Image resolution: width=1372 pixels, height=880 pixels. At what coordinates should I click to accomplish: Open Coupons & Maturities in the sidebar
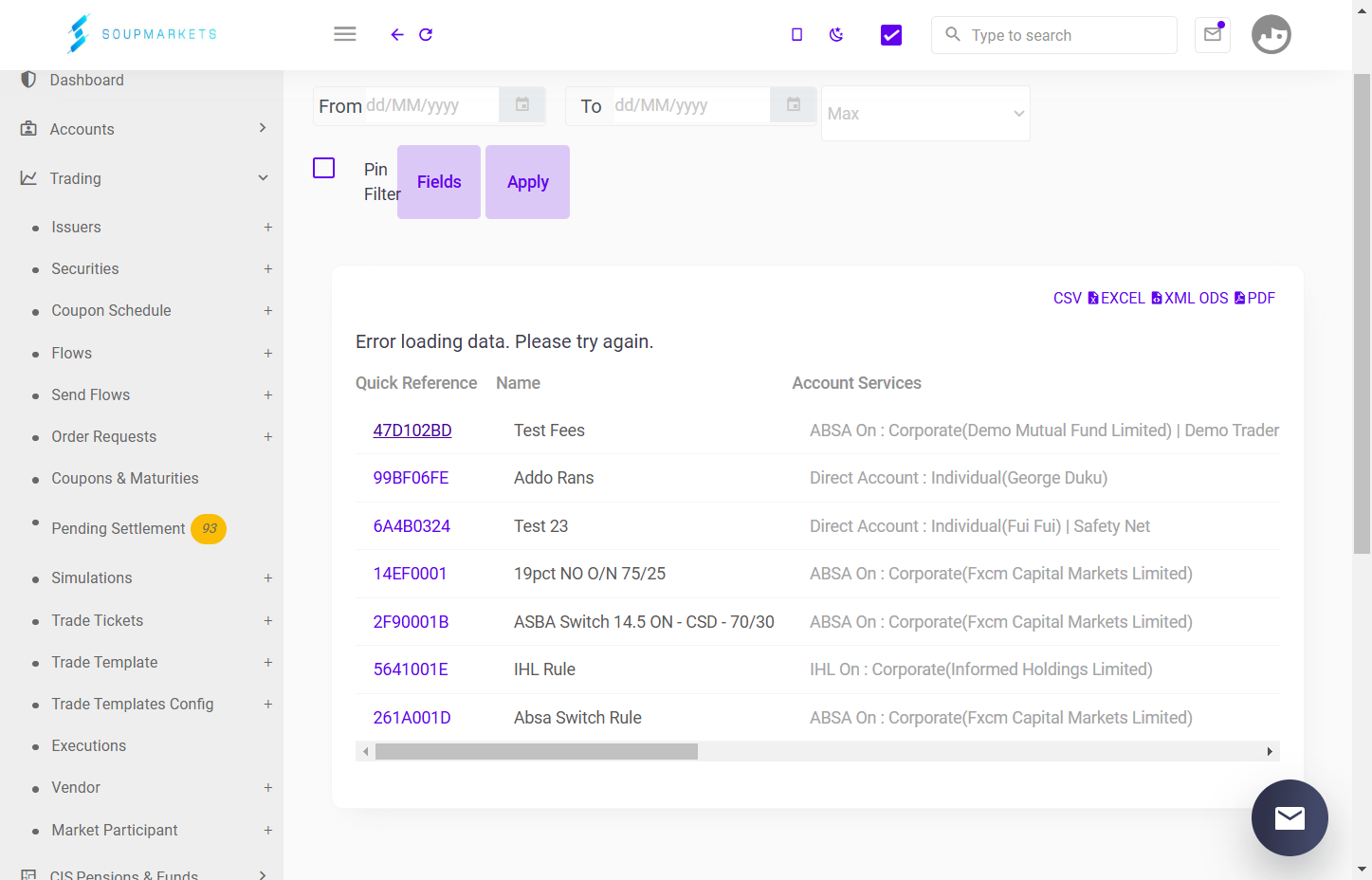click(125, 479)
